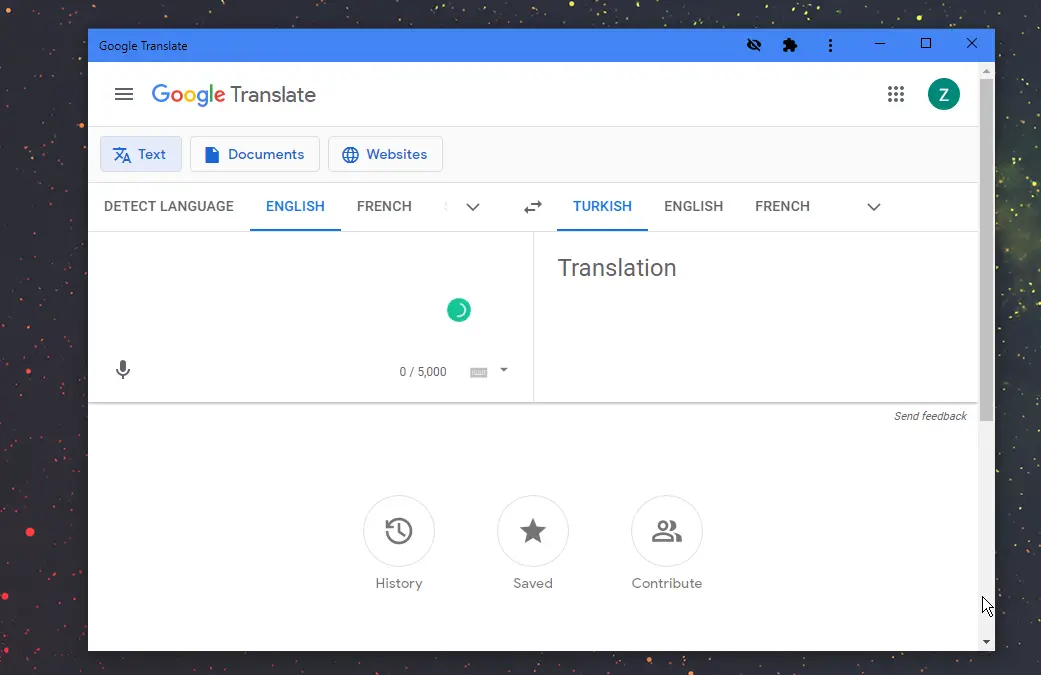Open the three-dot window menu
This screenshot has width=1041, height=675.
(830, 45)
